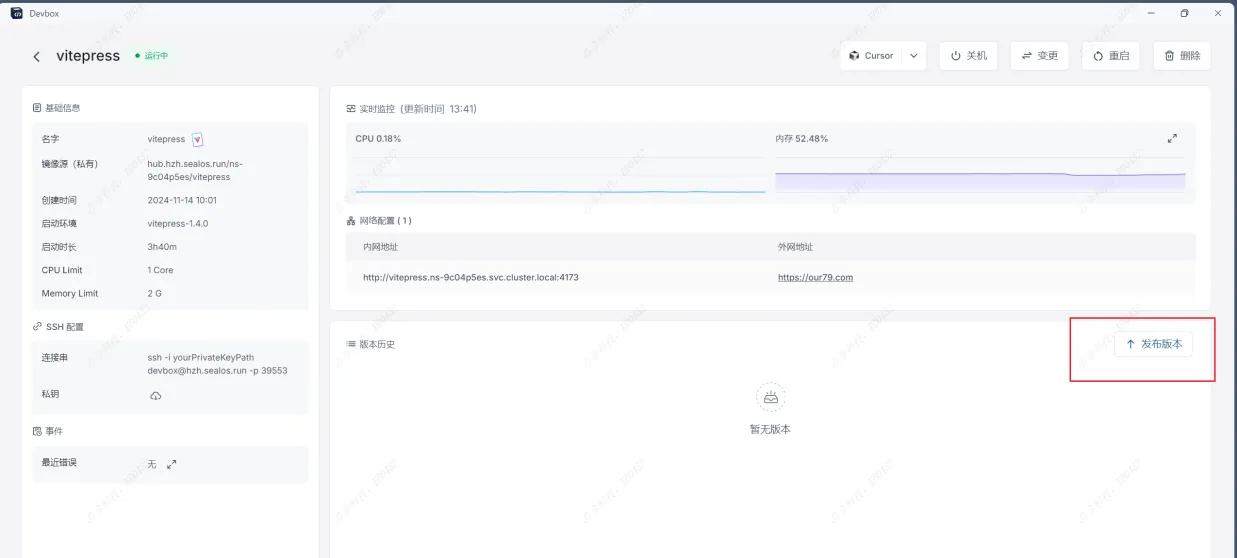Screen dimensions: 1237x558
Task: Click the VitePress logo icon next to name
Action: pos(197,140)
